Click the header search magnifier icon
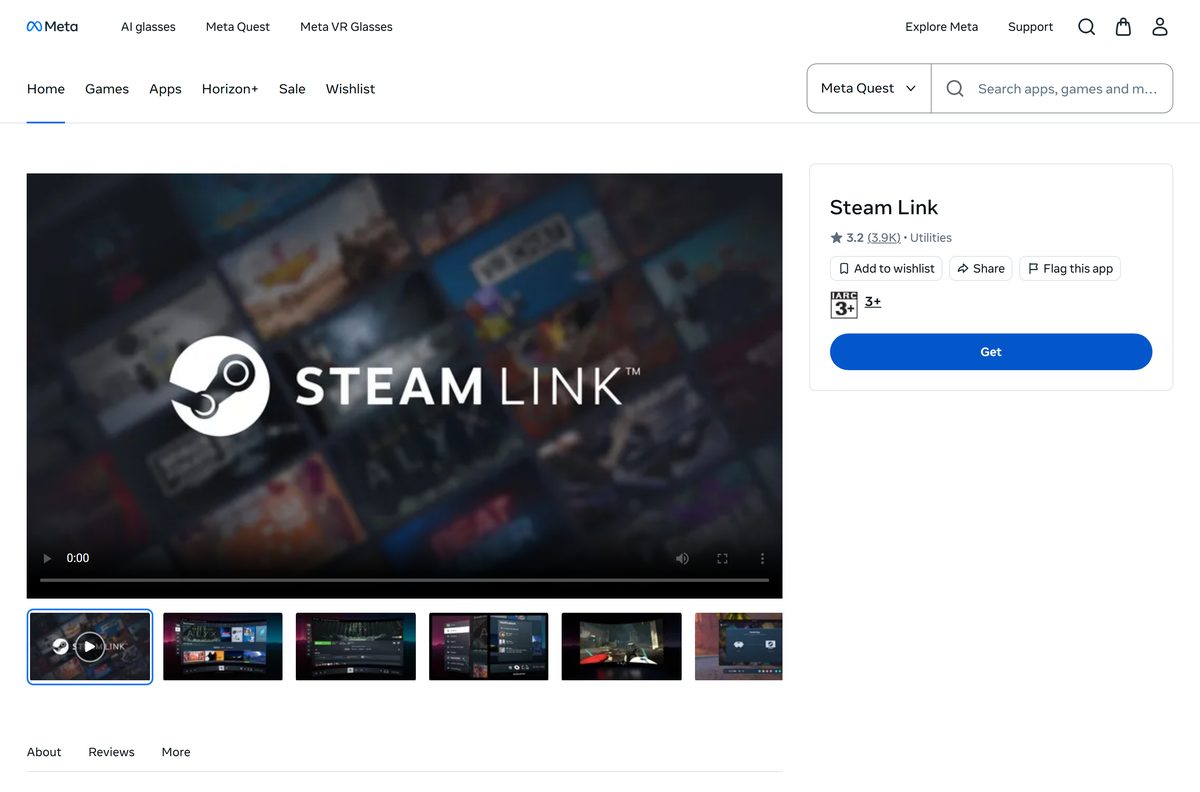The width and height of the screenshot is (1200, 792). coord(1087,27)
